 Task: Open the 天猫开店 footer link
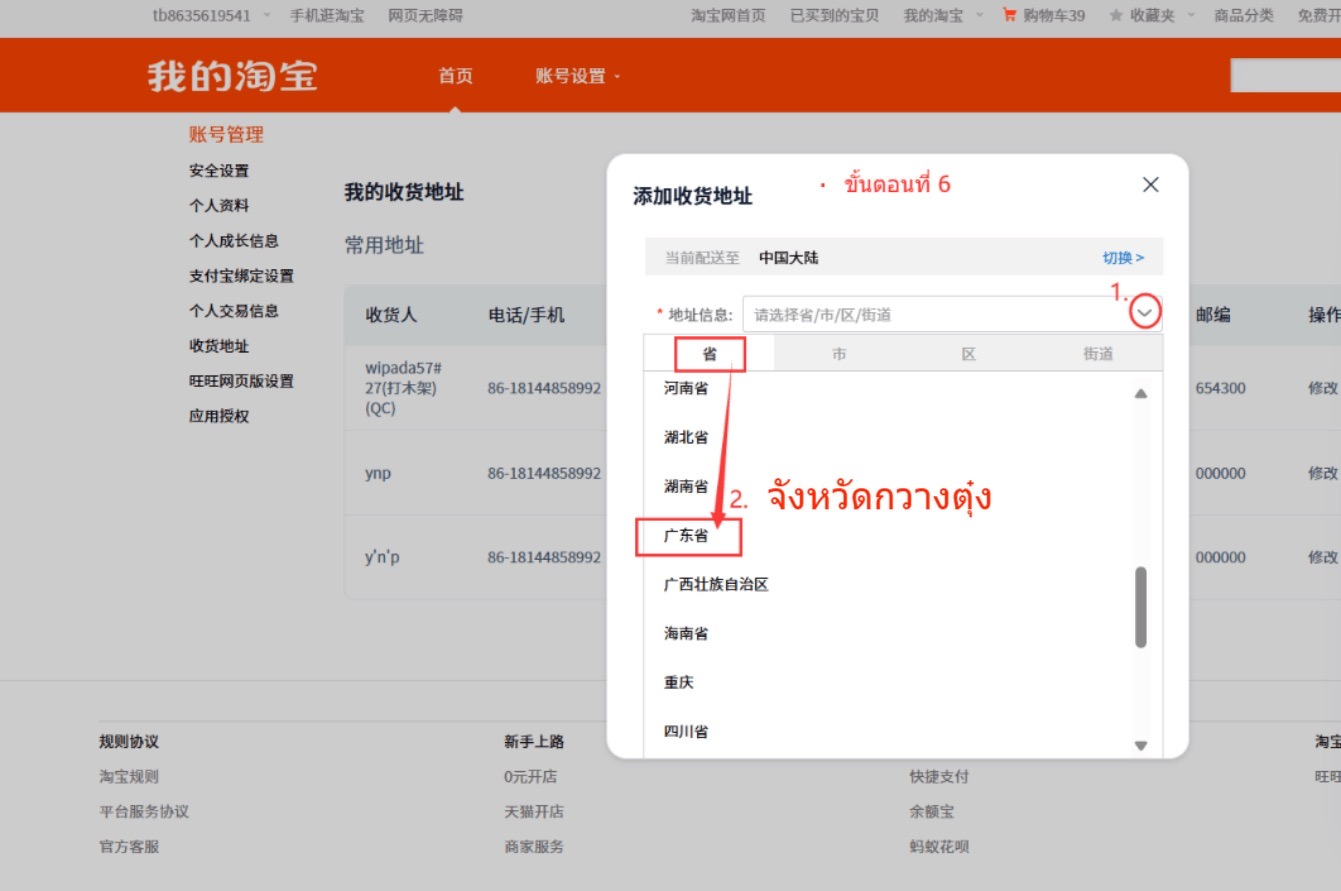(534, 811)
